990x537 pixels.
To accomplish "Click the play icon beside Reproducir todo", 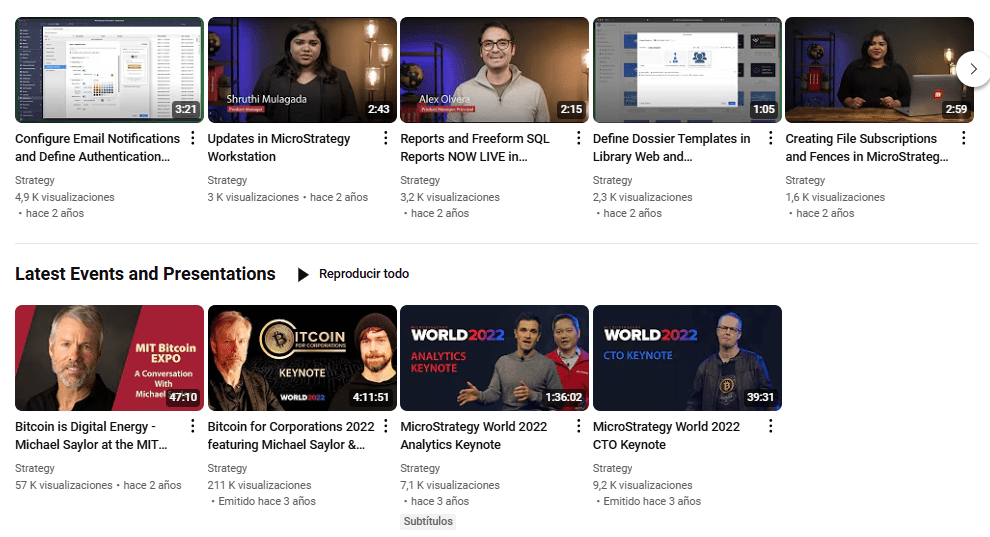I will [303, 274].
